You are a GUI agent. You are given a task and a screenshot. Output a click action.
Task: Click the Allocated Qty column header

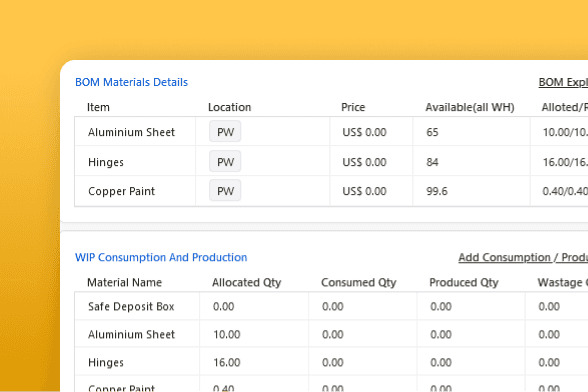[x=246, y=282]
